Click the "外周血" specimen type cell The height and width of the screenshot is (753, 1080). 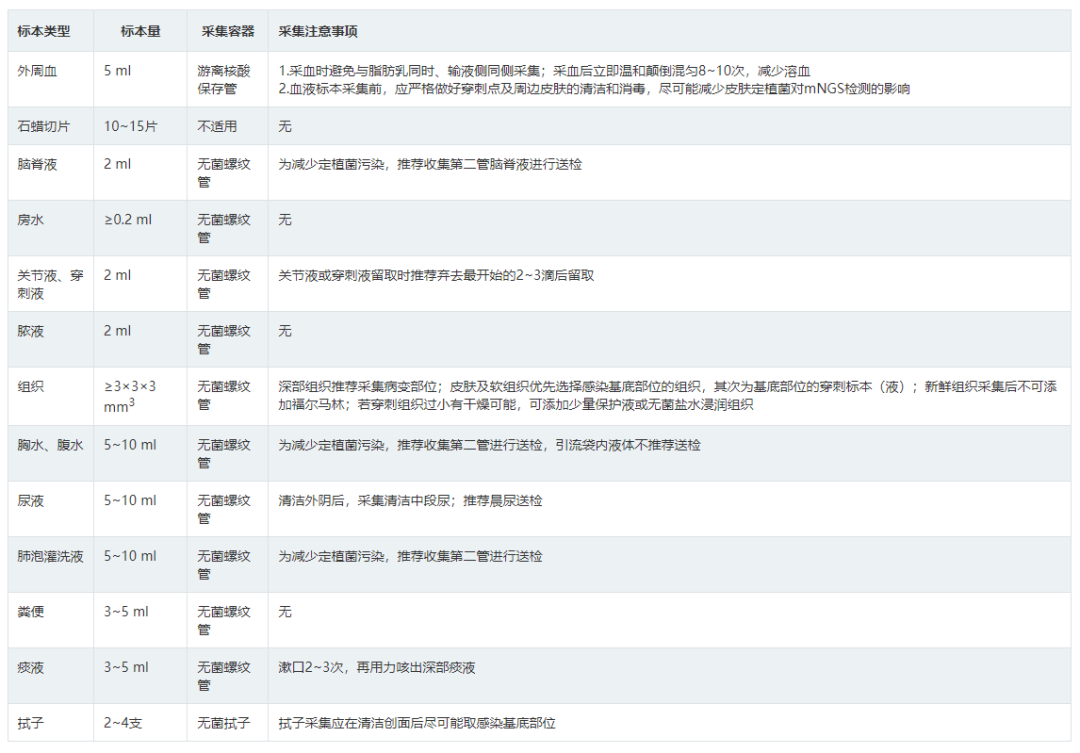[38, 71]
